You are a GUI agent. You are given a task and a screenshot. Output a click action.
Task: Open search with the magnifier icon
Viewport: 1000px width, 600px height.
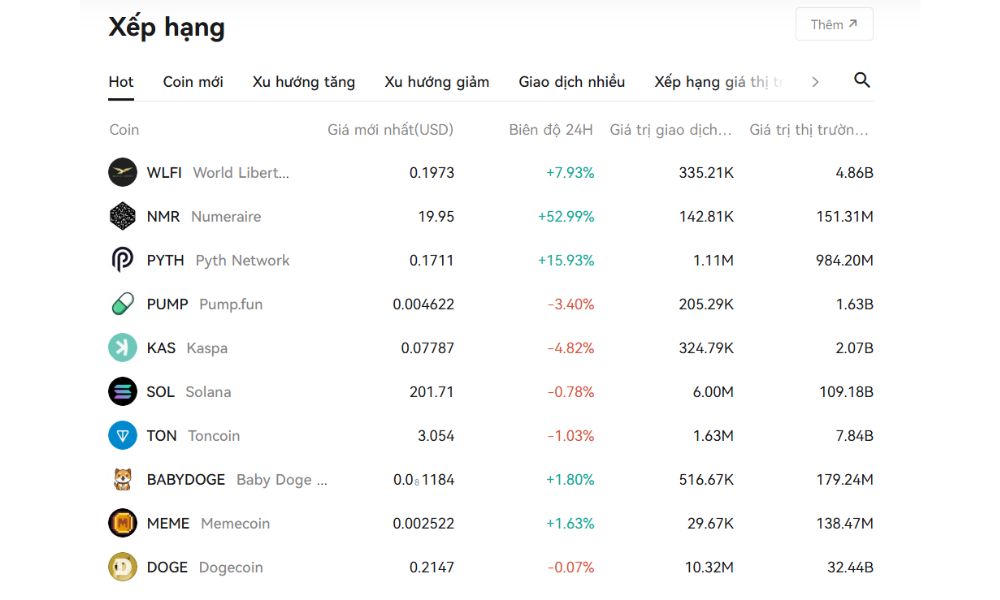pos(861,81)
